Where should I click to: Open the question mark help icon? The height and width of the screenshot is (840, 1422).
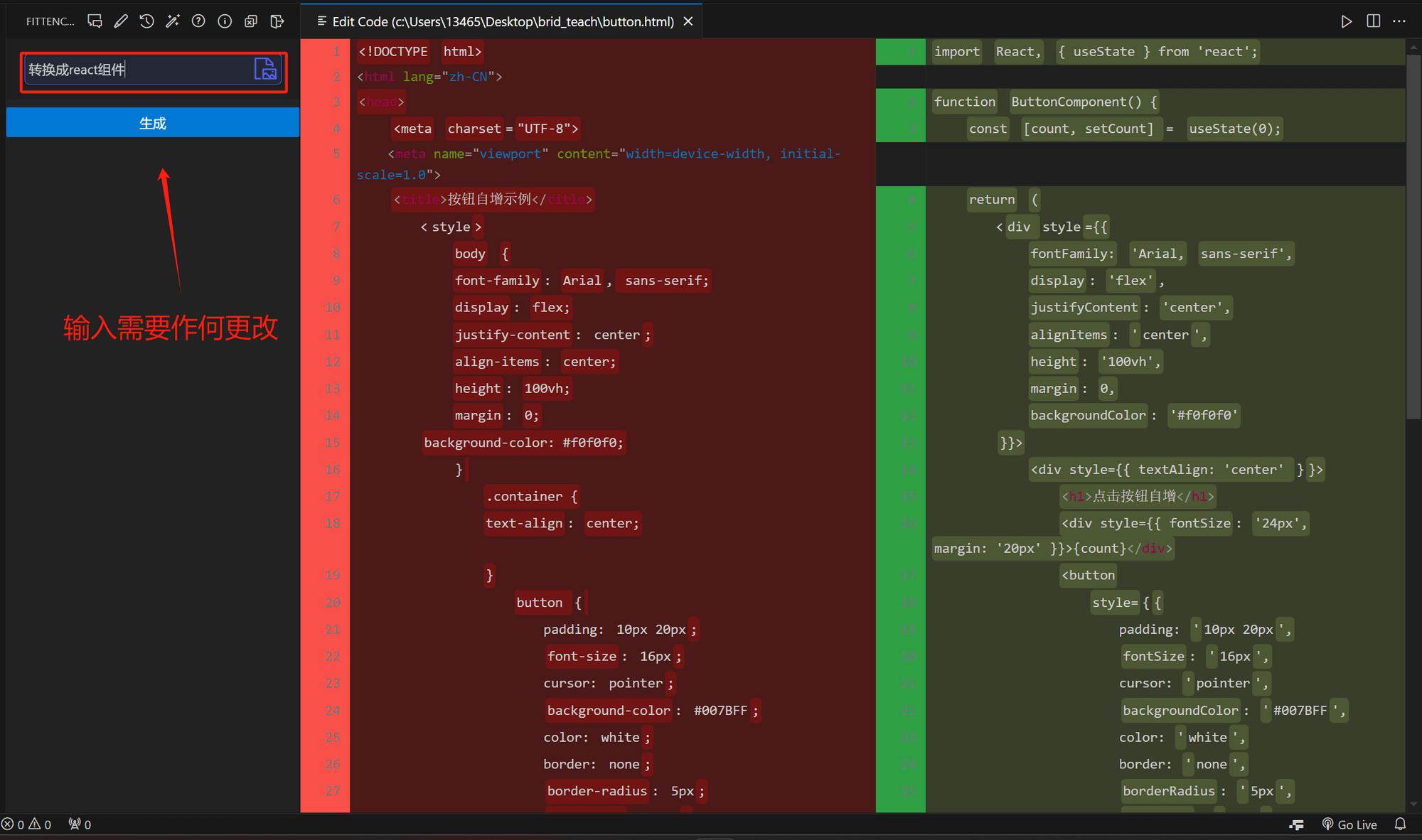click(198, 21)
